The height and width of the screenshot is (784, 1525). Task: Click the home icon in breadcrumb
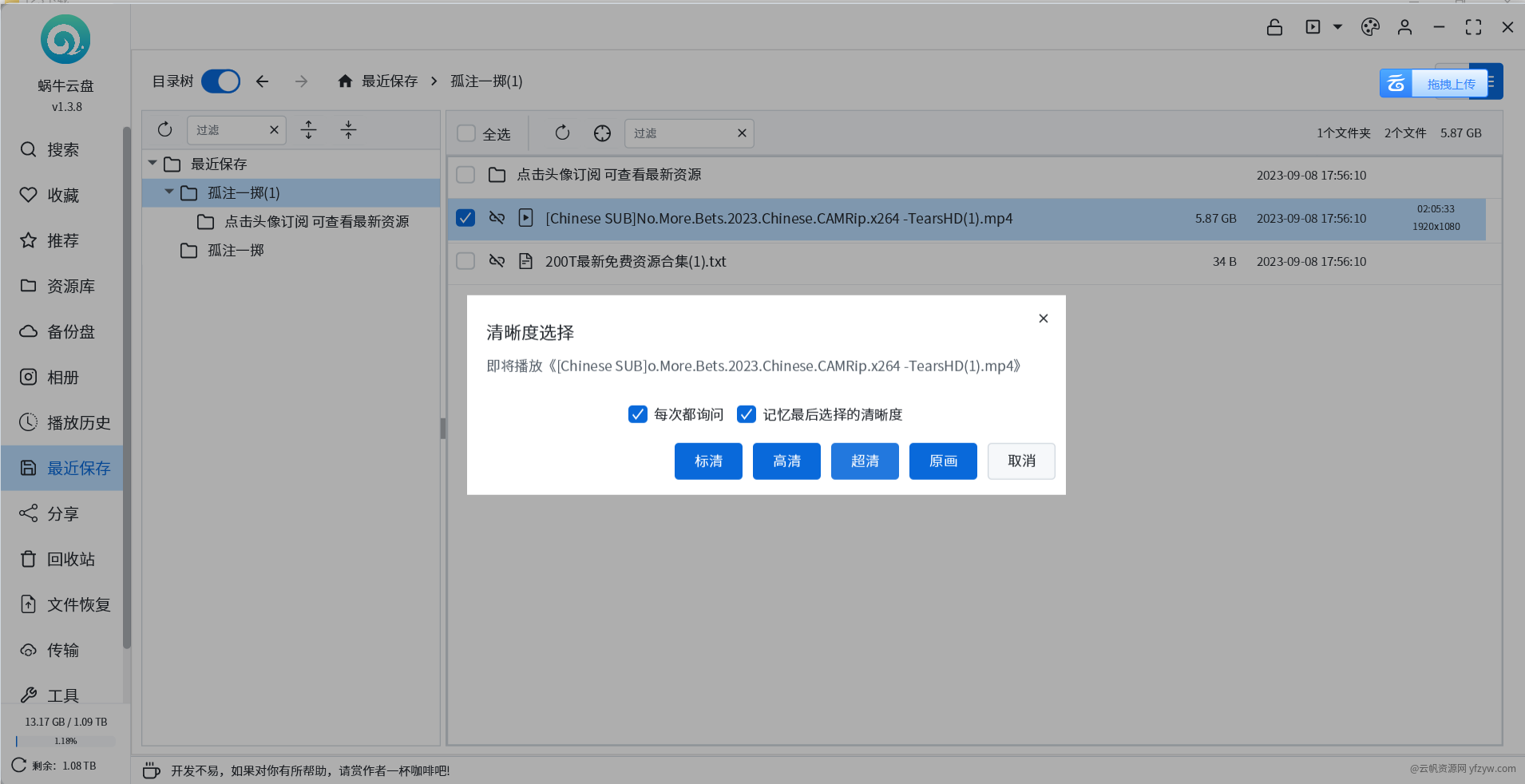point(345,81)
